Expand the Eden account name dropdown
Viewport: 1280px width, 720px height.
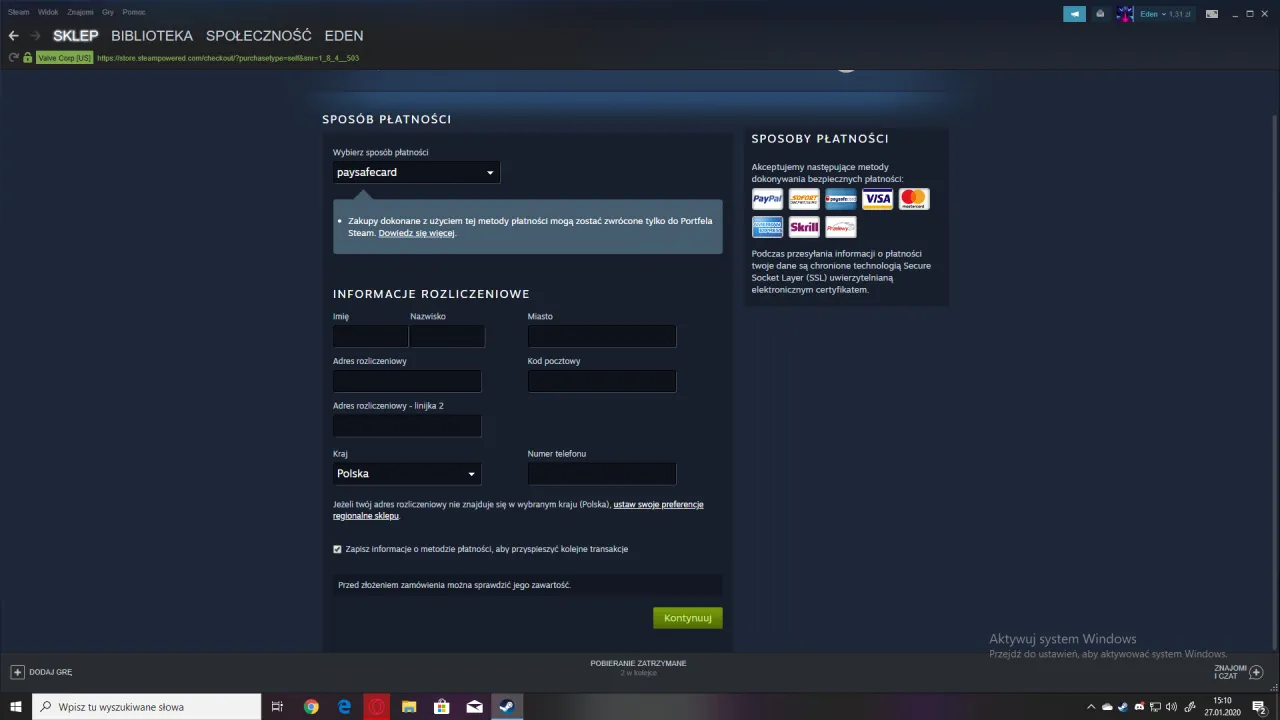pyautogui.click(x=1155, y=13)
